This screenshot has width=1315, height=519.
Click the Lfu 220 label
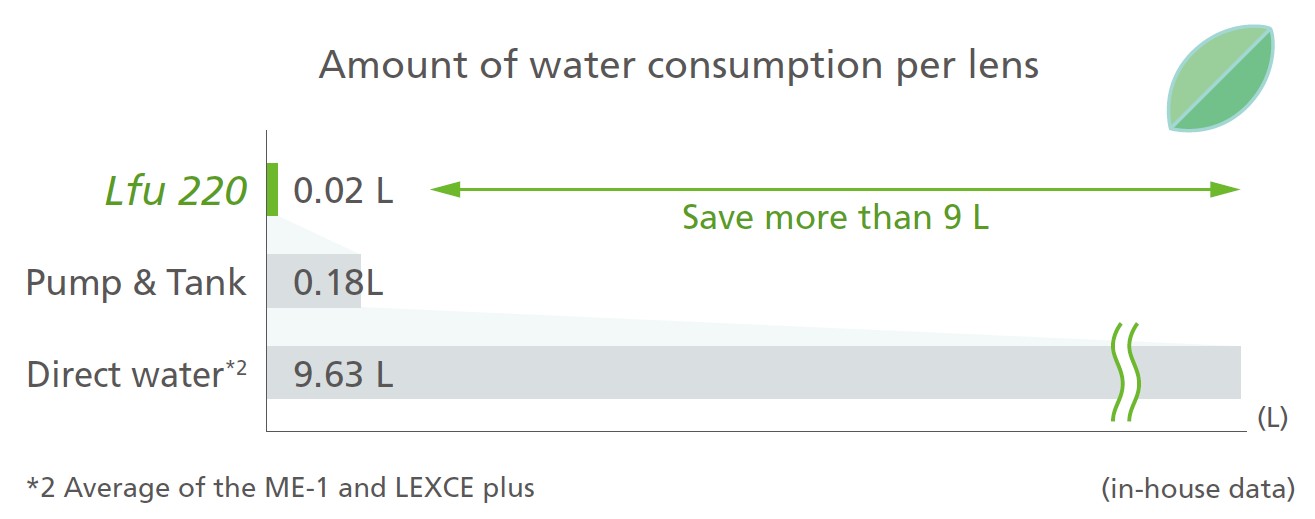pyautogui.click(x=176, y=190)
